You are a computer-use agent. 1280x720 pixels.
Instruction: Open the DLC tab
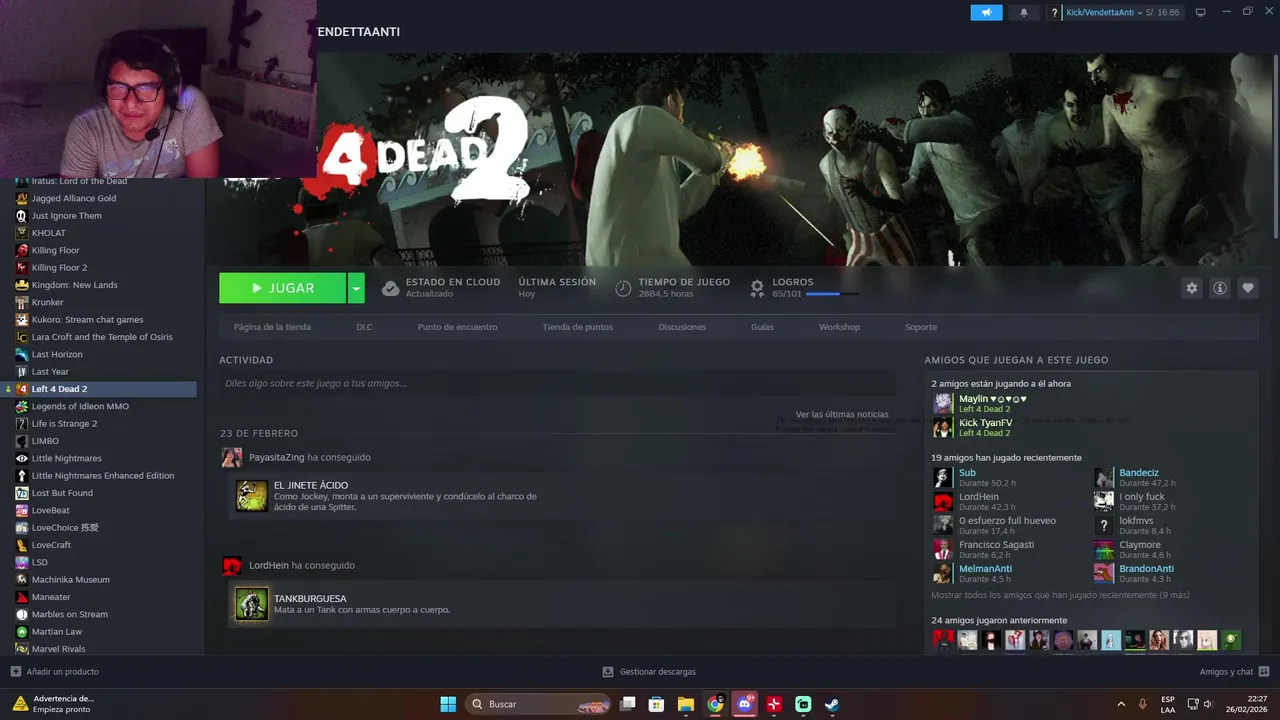point(364,327)
